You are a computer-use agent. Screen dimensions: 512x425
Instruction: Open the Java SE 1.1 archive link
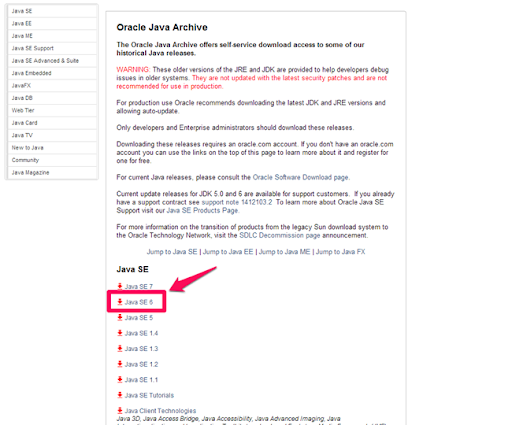point(141,380)
